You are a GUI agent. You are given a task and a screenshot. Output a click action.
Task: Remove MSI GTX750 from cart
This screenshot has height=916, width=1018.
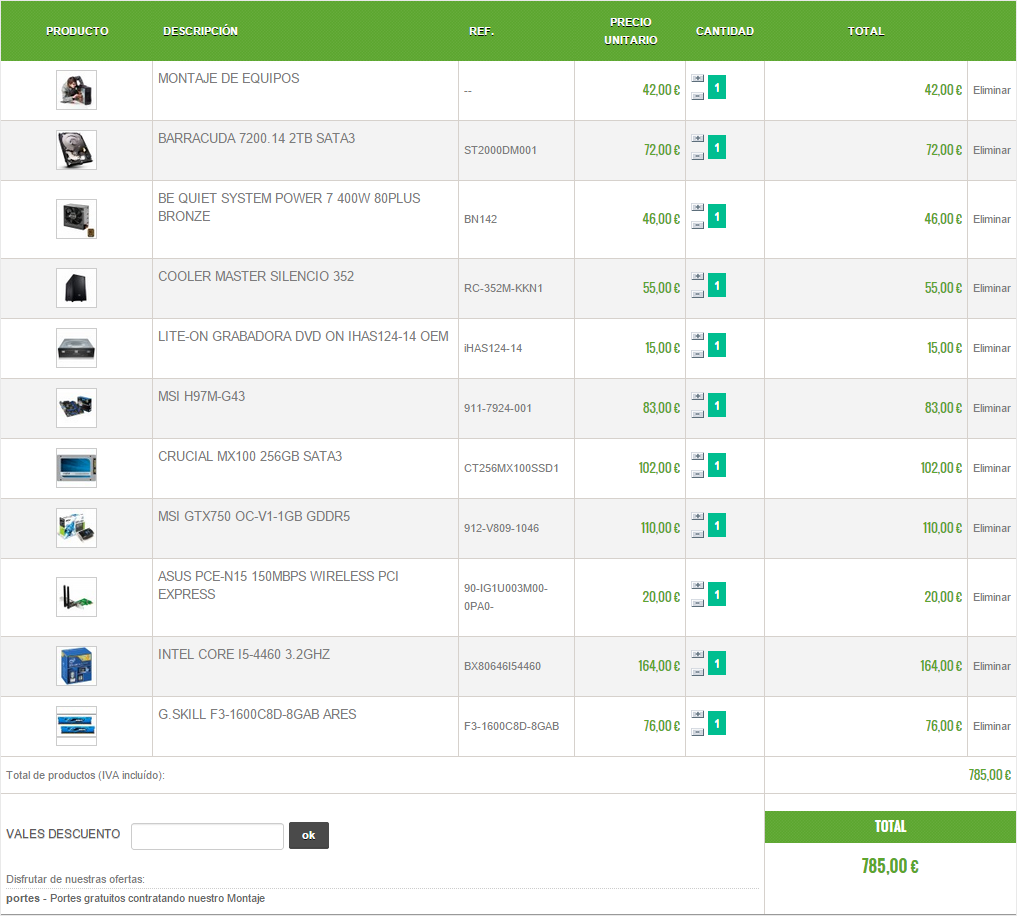pyautogui.click(x=991, y=528)
